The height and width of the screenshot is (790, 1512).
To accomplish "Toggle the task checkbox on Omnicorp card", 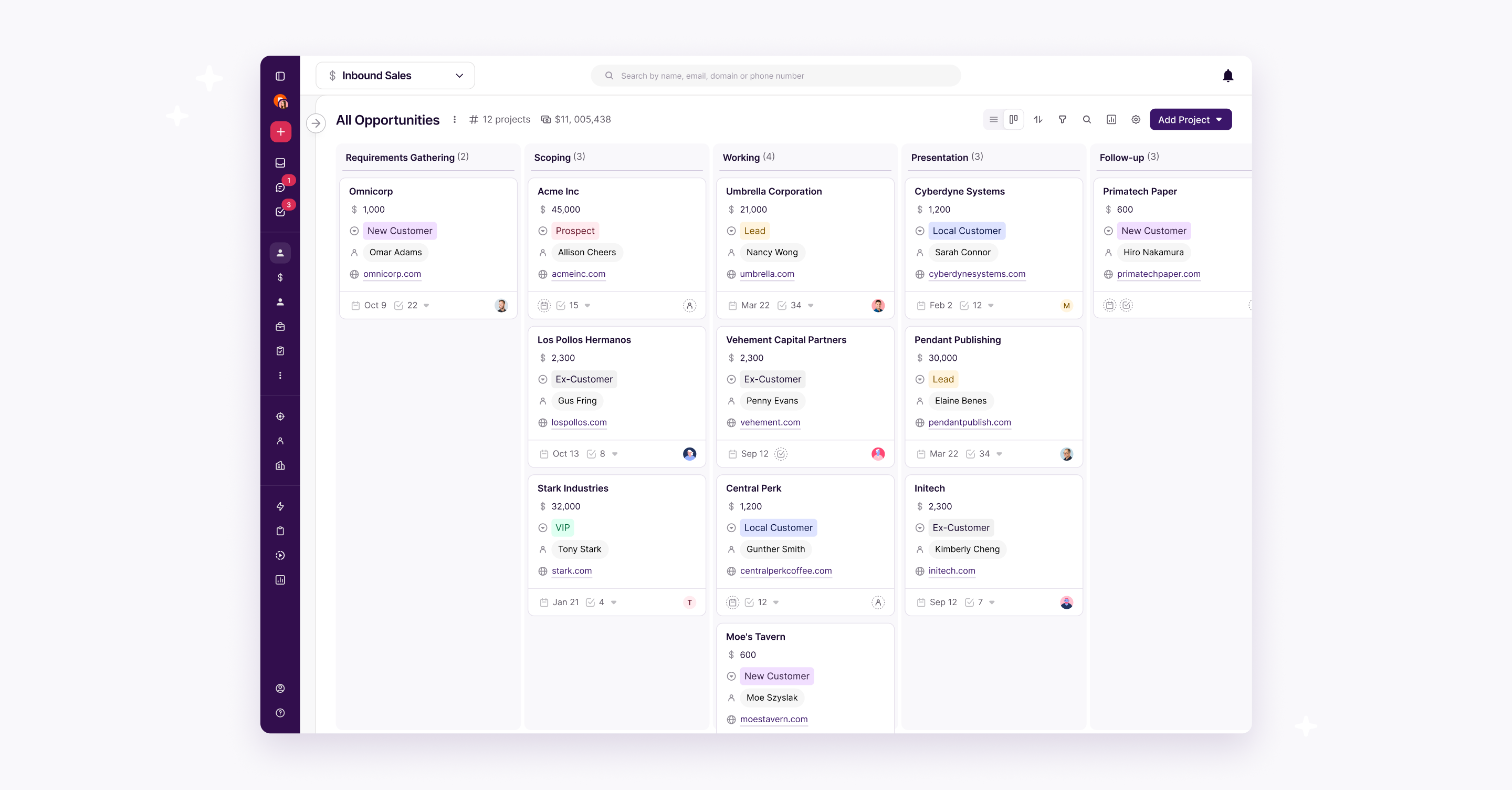I will click(400, 305).
